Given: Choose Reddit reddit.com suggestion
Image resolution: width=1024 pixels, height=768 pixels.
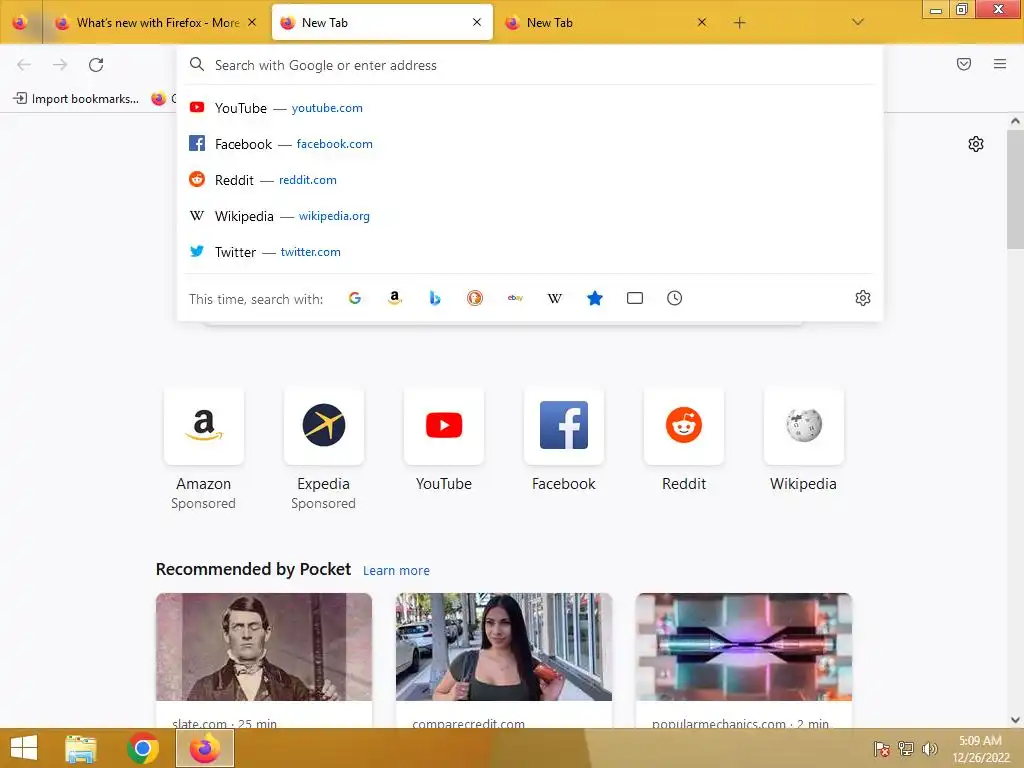Looking at the screenshot, I should [x=530, y=180].
